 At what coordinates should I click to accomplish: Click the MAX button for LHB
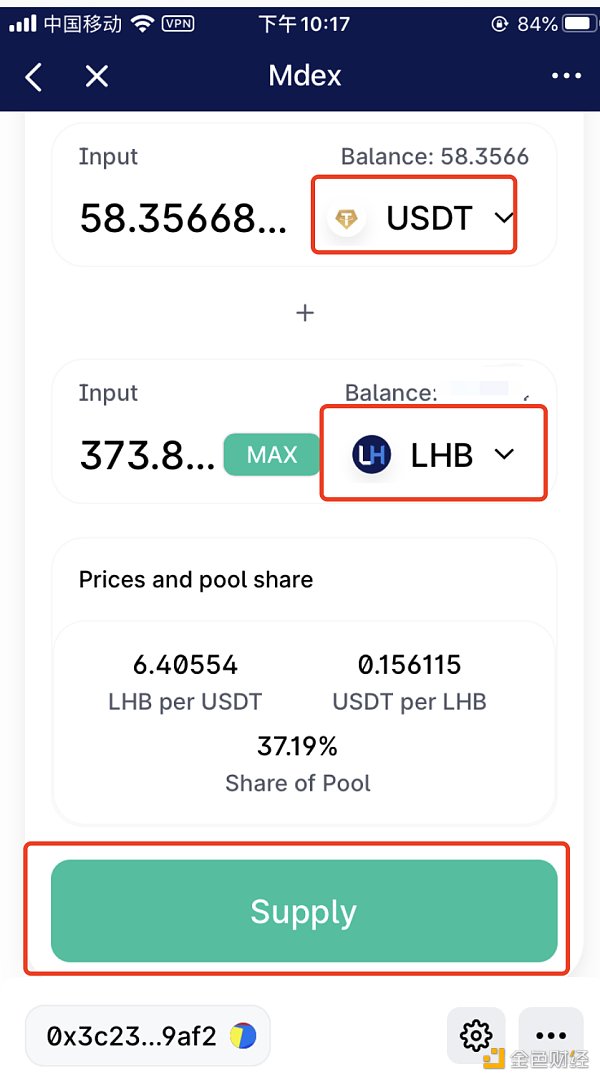pos(272,455)
